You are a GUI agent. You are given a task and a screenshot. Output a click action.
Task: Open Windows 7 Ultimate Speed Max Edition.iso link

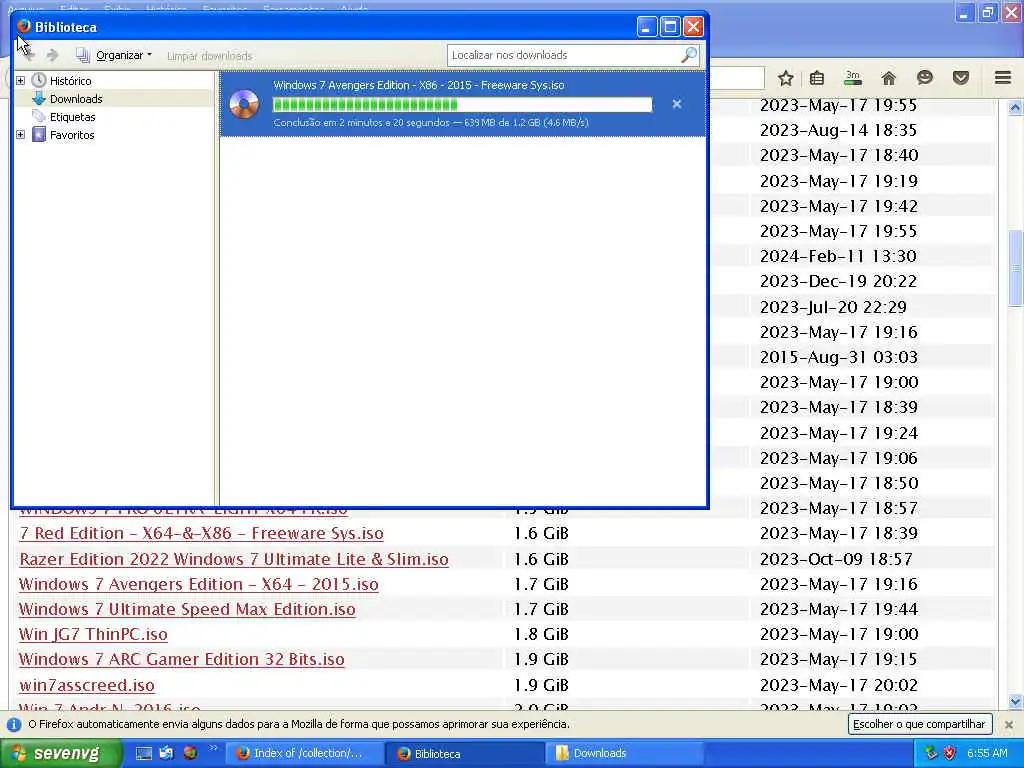pos(187,609)
